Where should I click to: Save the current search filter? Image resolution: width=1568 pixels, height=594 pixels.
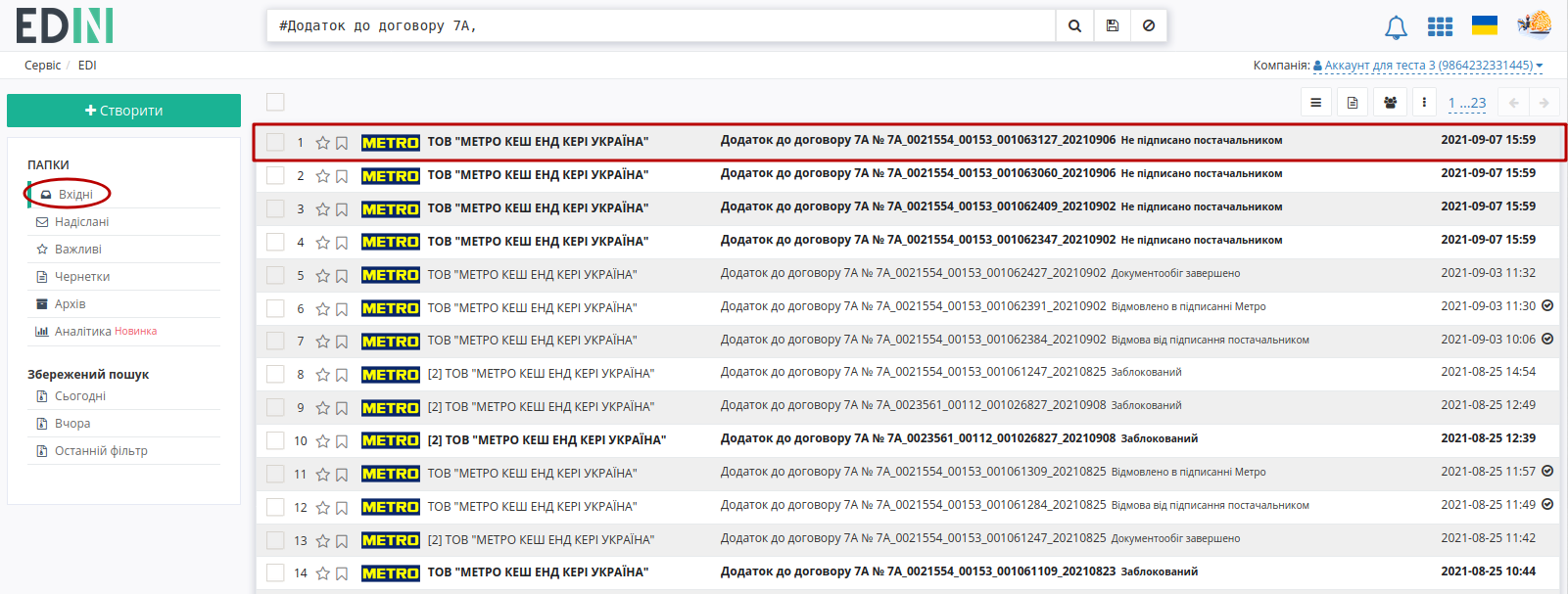click(1113, 26)
